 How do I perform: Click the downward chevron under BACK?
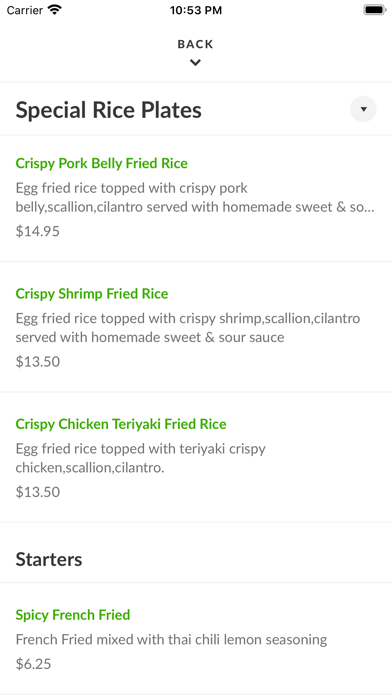pos(195,63)
